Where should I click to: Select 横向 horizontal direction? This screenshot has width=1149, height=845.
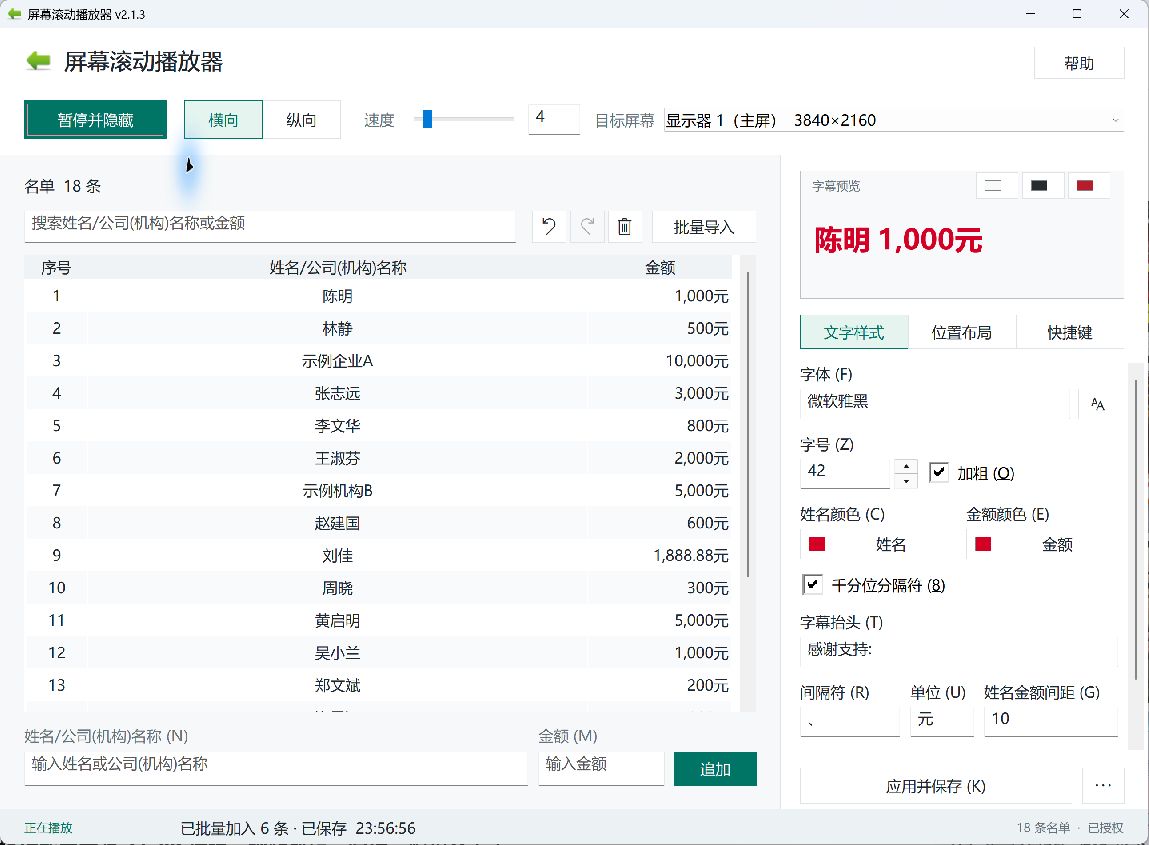pos(223,119)
